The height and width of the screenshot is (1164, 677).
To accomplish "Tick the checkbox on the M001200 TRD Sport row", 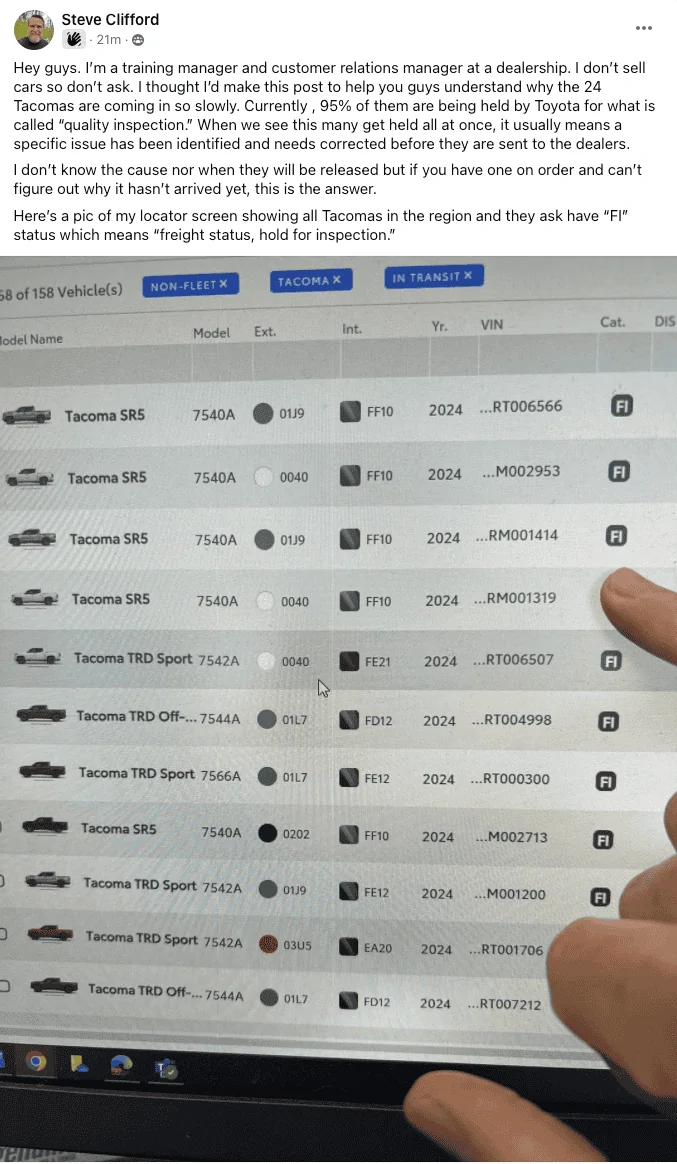I will (1, 880).
